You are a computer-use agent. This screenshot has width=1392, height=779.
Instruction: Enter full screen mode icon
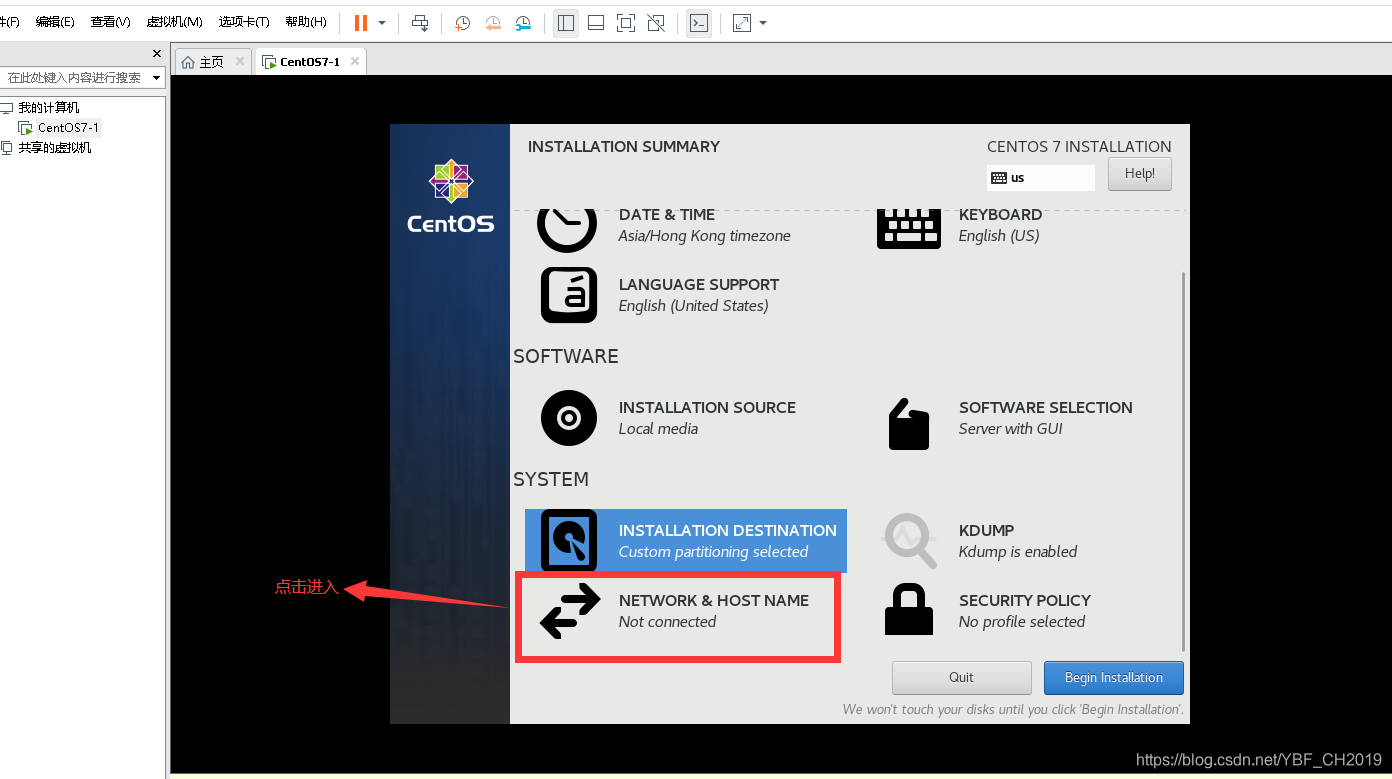626,22
